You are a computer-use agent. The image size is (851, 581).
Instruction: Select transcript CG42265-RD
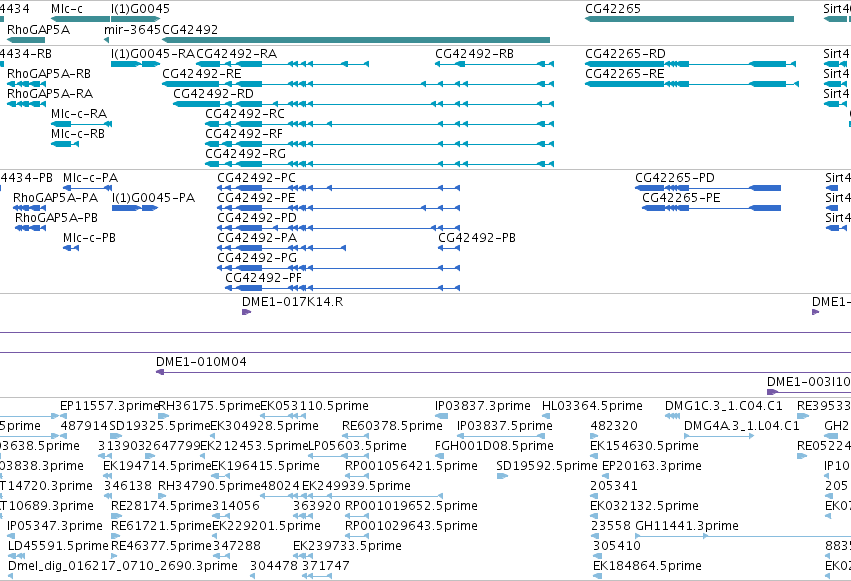[690, 64]
